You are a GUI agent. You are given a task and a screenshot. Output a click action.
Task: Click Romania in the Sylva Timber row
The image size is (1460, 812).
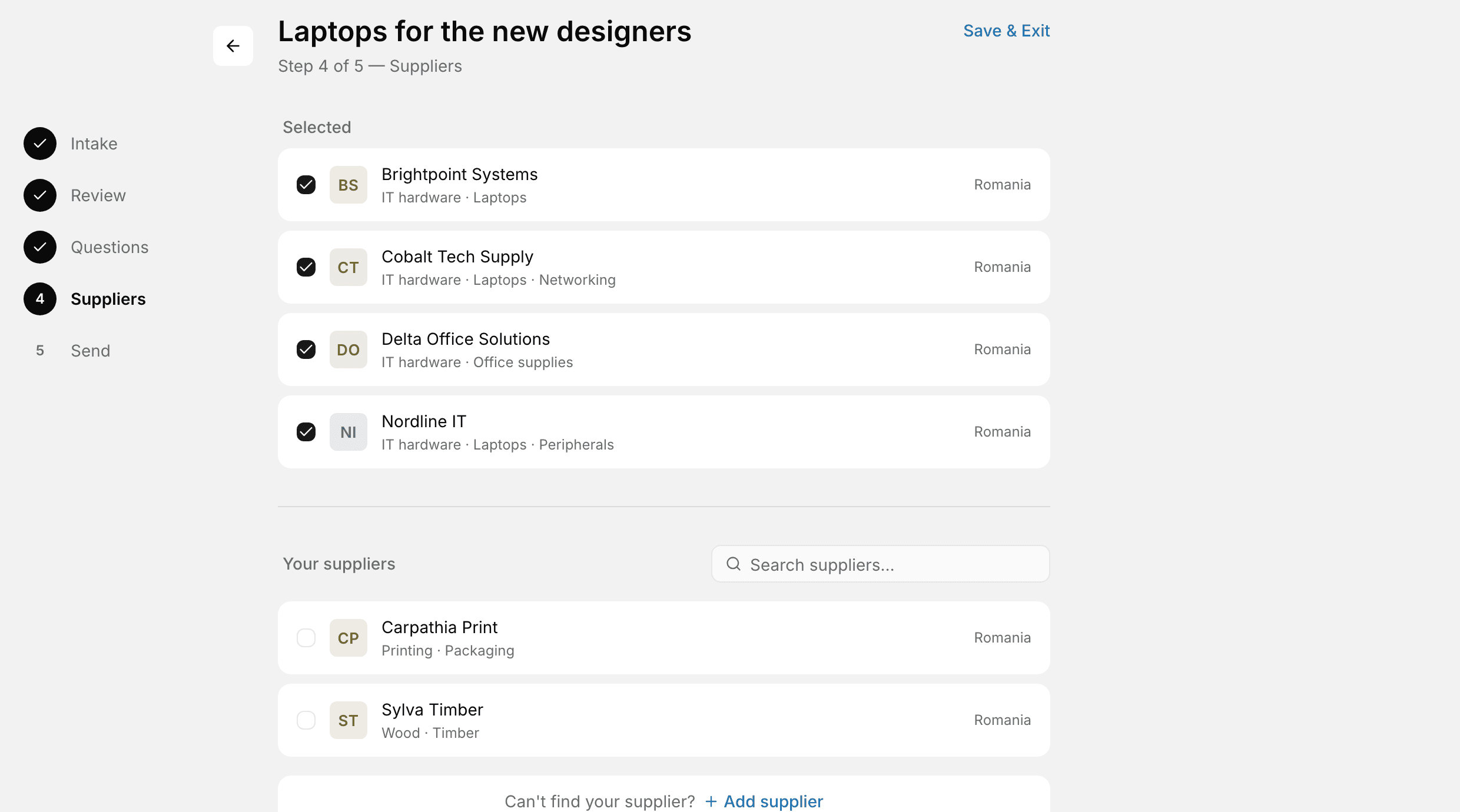click(x=1003, y=720)
